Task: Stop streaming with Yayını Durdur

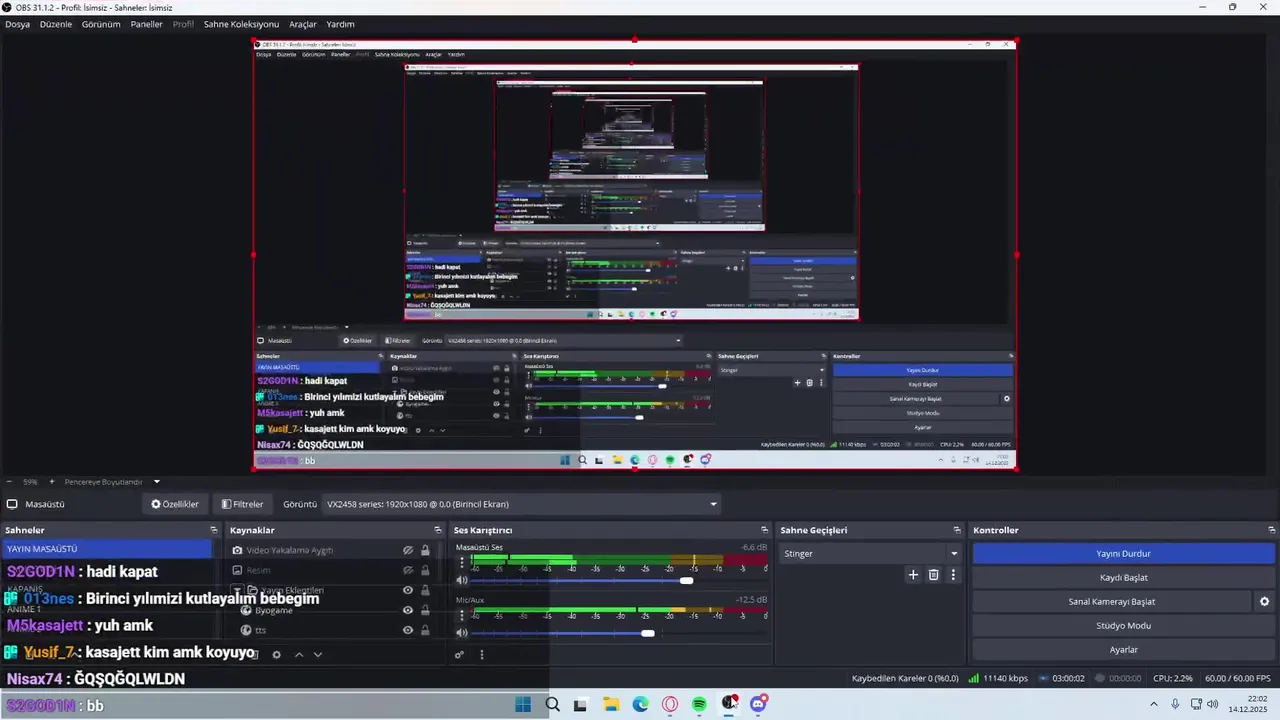Action: [1123, 554]
